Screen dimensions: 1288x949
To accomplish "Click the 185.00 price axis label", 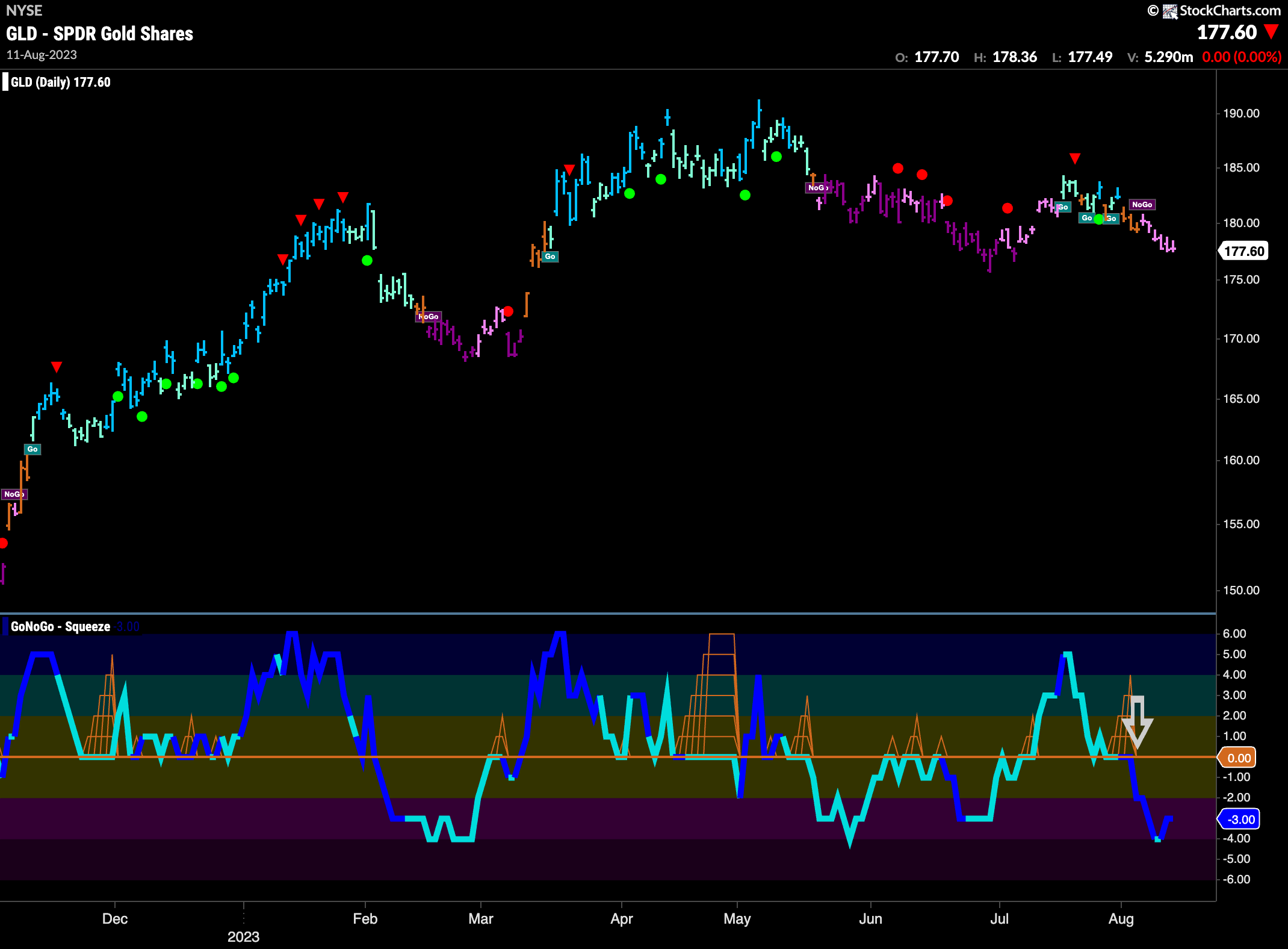I will click(x=1241, y=168).
